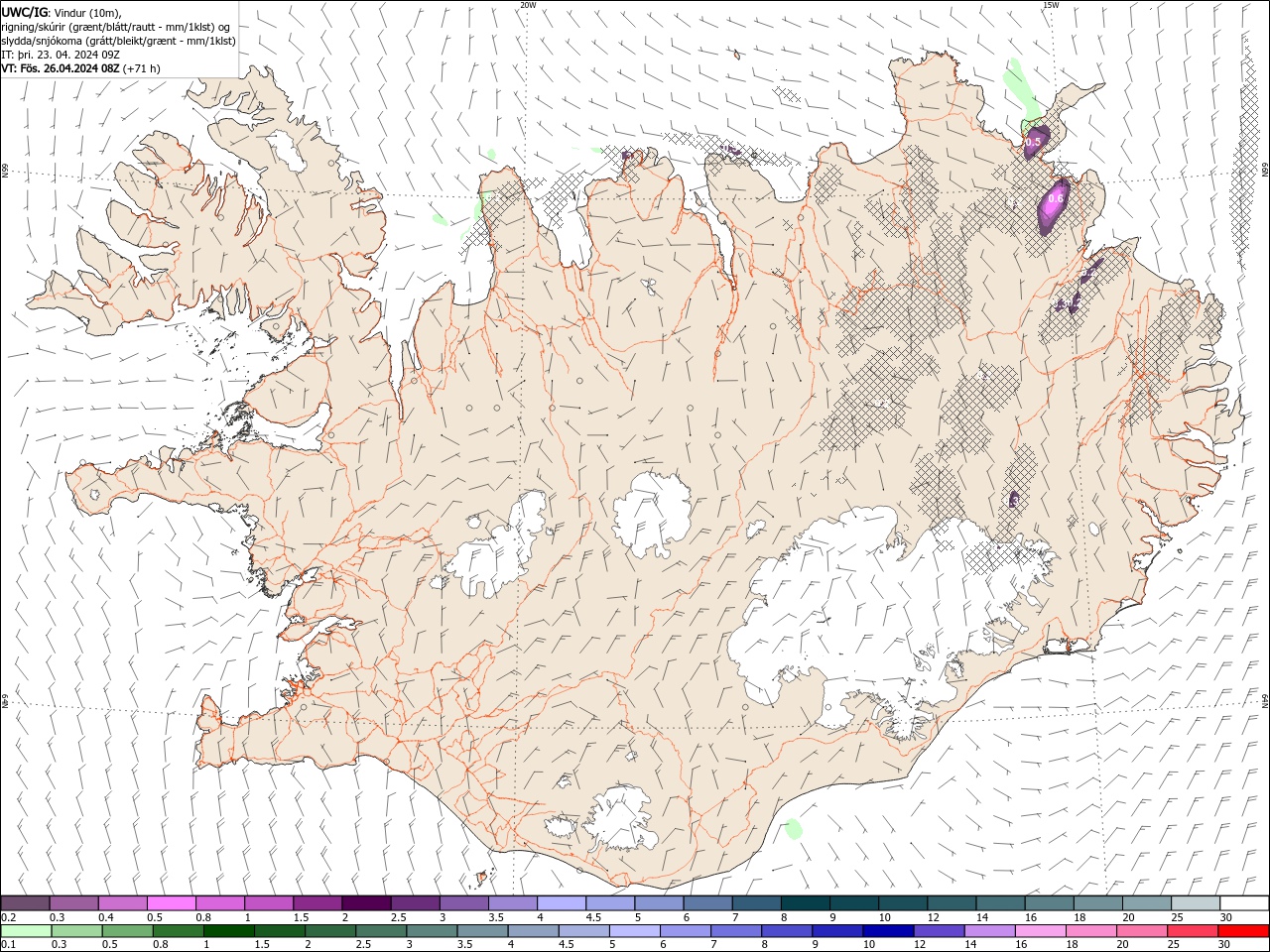1270x952 pixels.
Task: Click the 'slydda/snjókoma (grátt/bleikt/grænt' description line
Action: (119, 40)
